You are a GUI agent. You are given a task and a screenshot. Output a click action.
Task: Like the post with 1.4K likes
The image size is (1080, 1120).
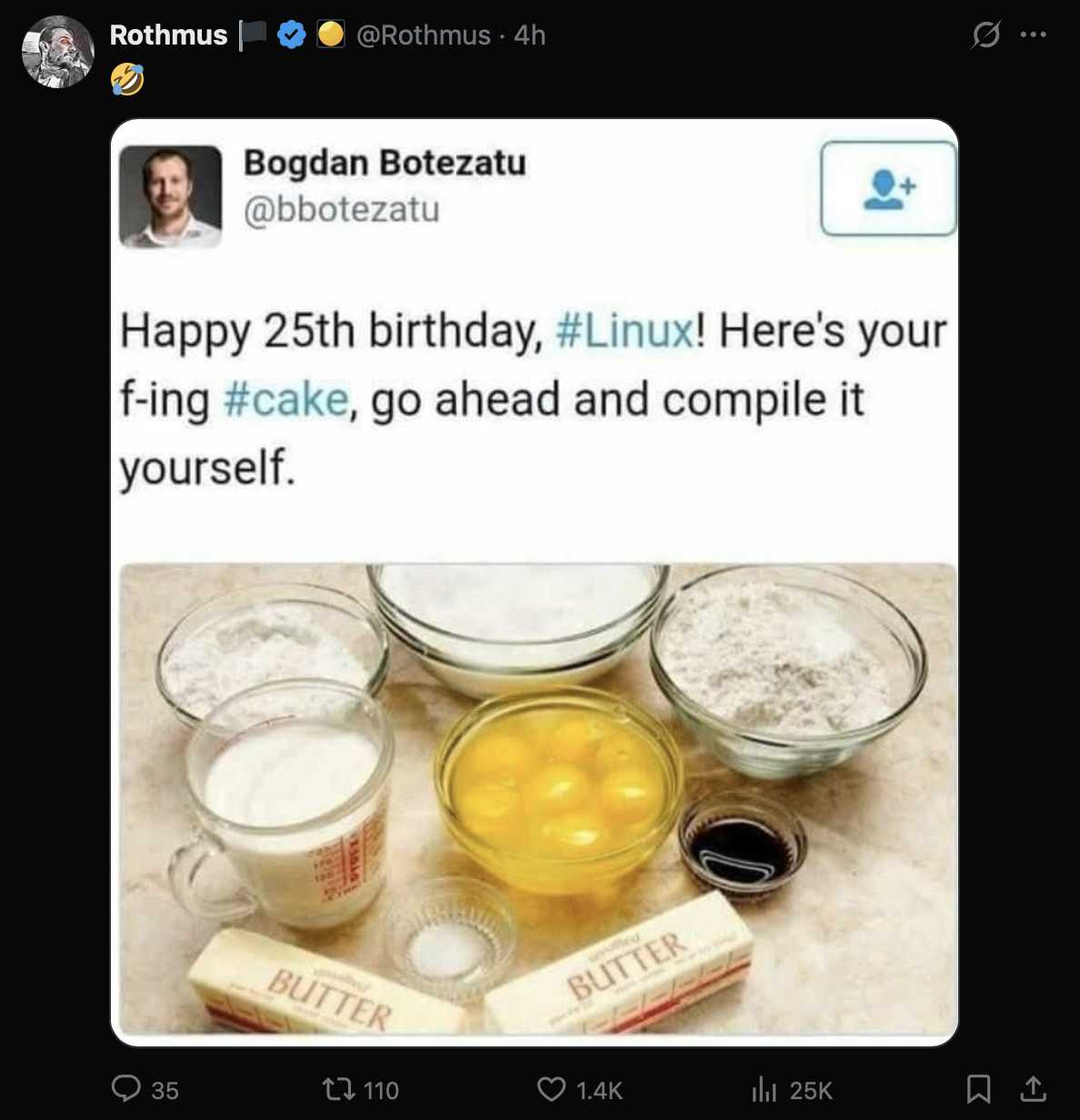579,1089
